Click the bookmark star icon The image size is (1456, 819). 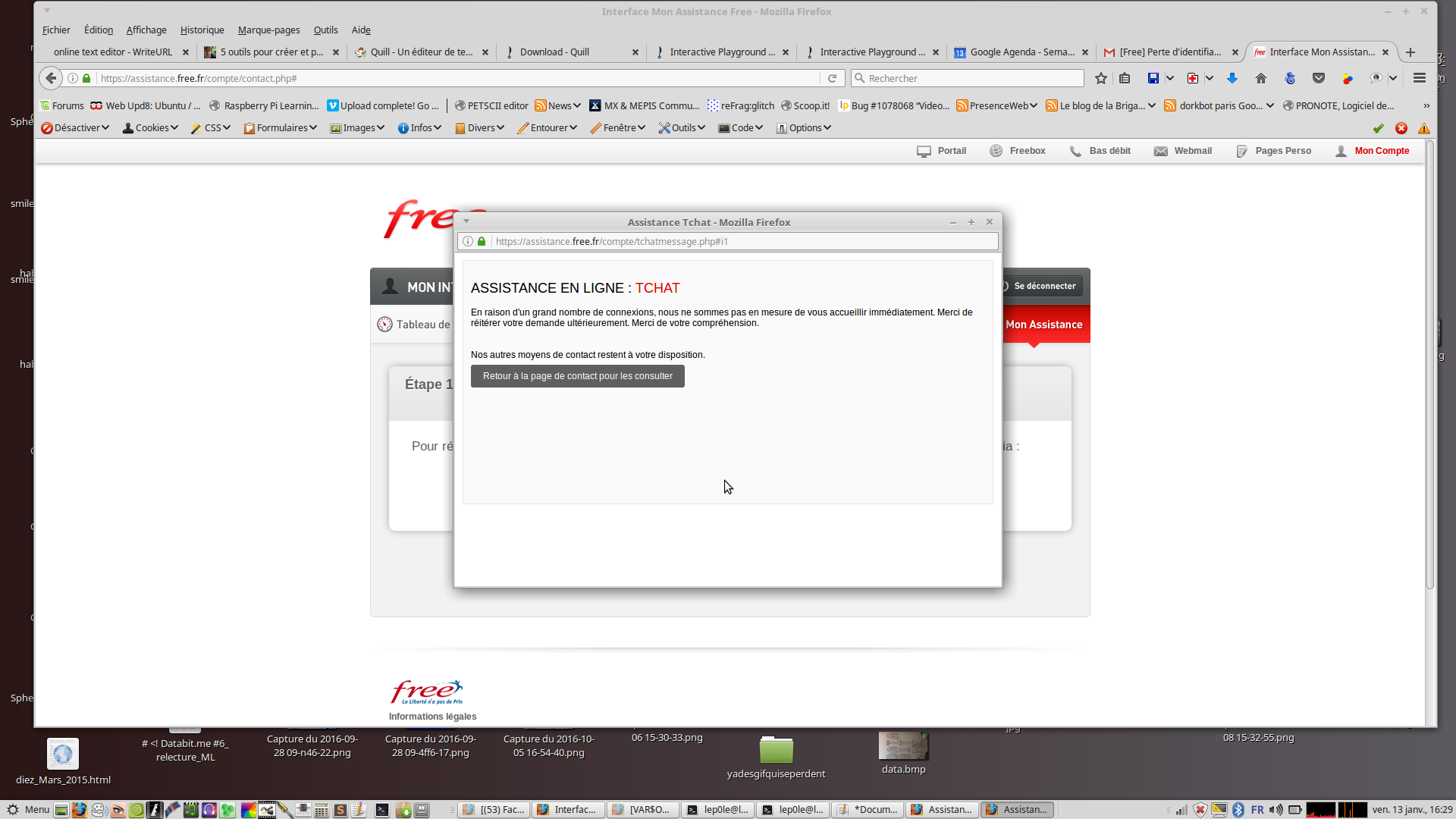coord(1101,78)
